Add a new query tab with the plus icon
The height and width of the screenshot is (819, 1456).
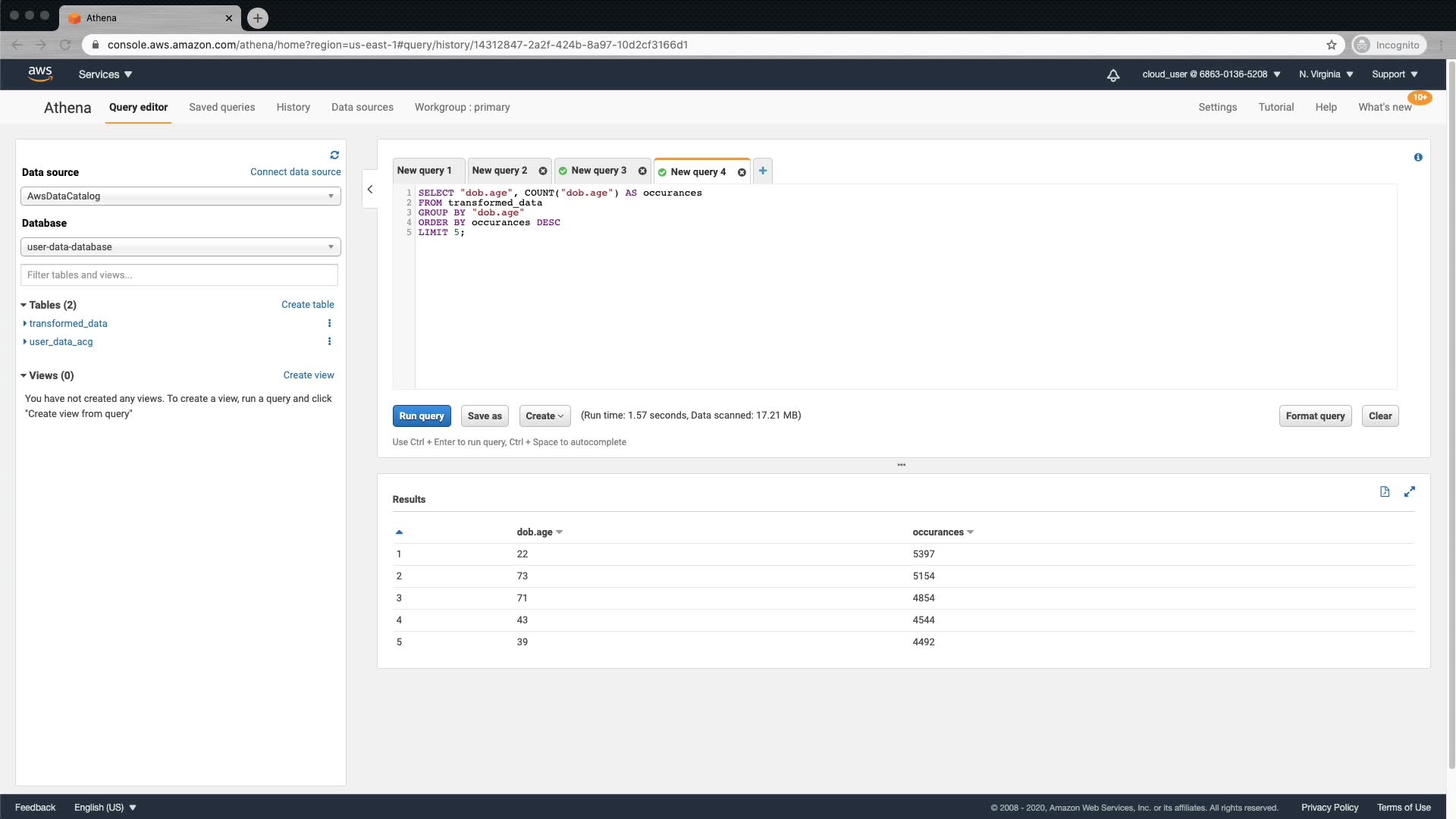pyautogui.click(x=763, y=171)
